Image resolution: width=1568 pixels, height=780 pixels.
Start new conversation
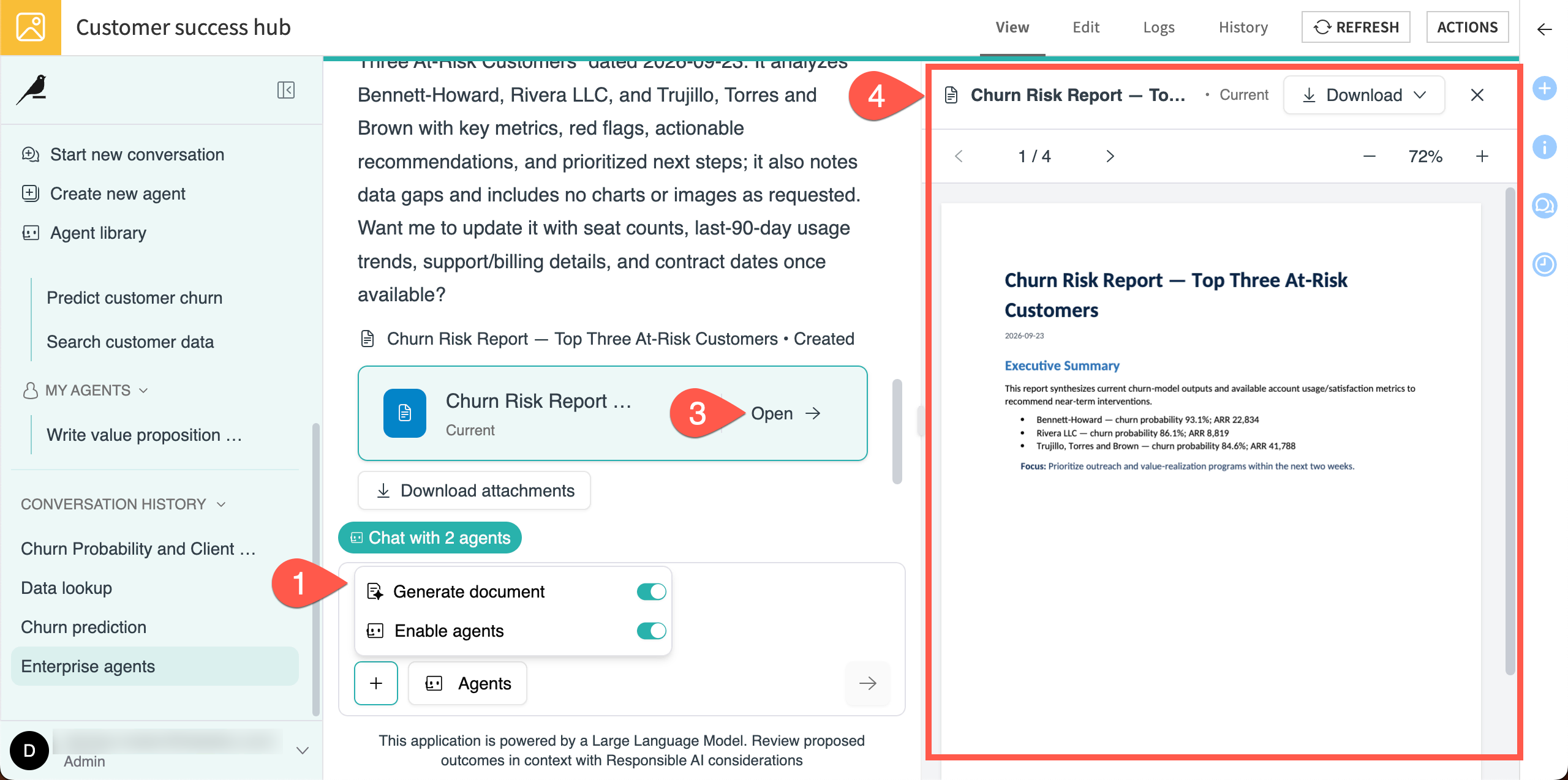tap(123, 154)
